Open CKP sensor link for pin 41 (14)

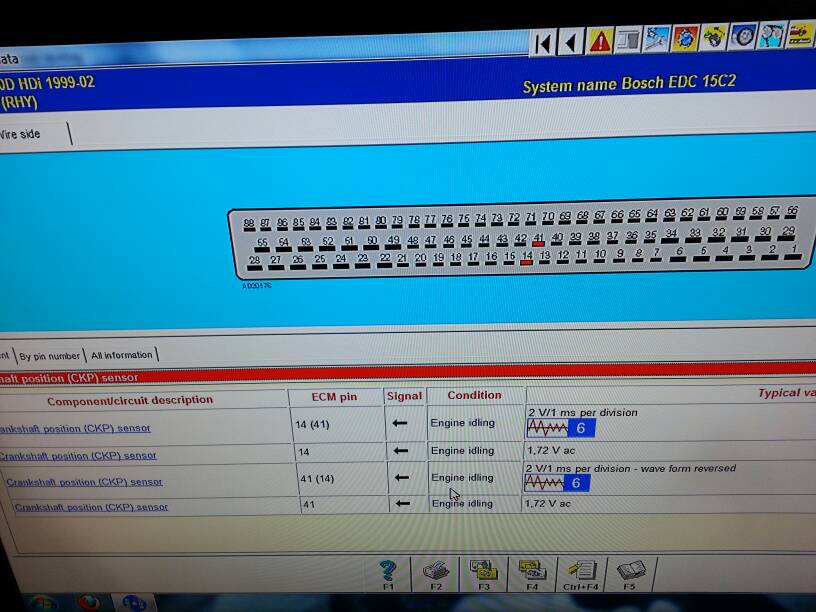pos(84,482)
